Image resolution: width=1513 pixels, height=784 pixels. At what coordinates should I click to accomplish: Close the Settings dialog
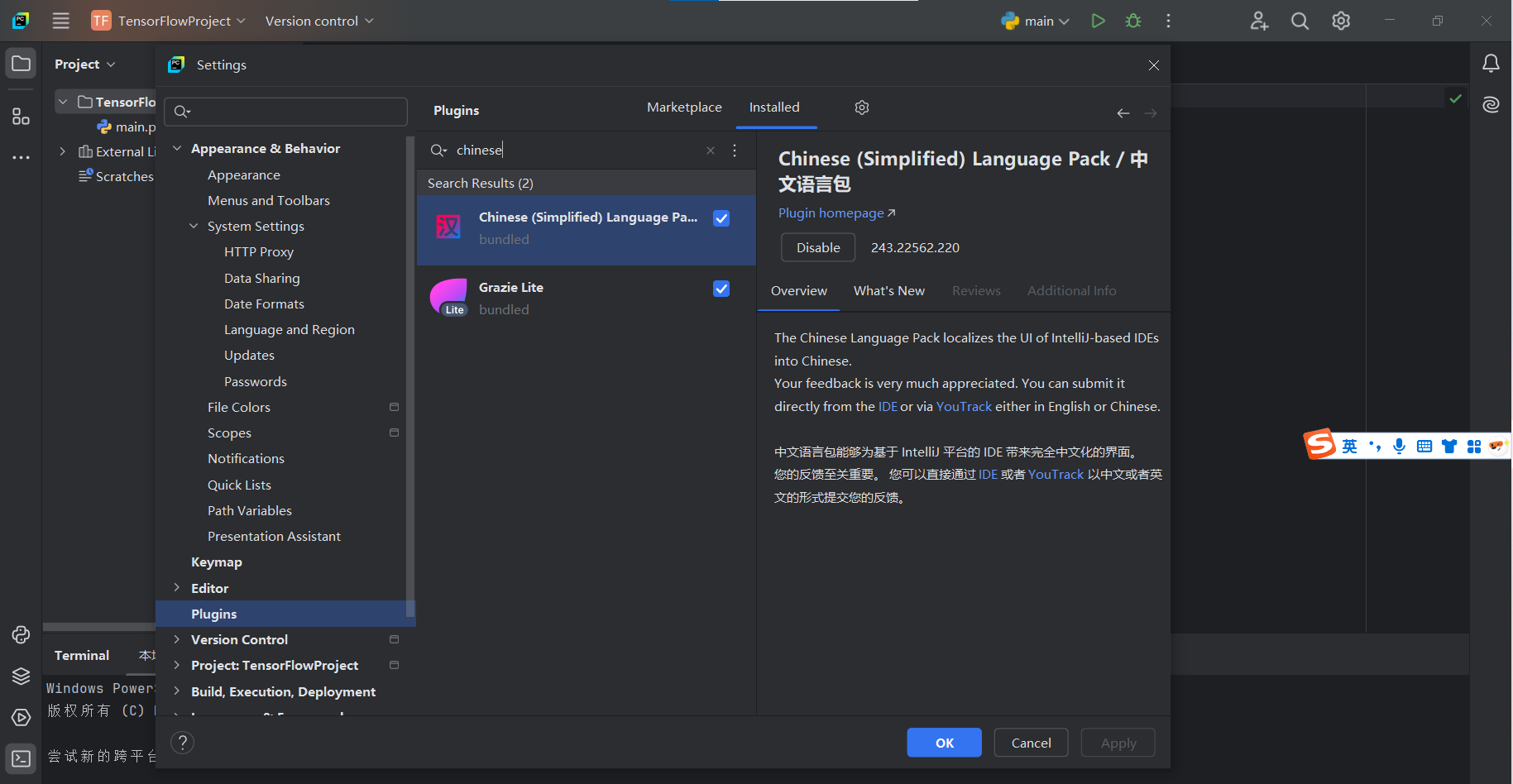pyautogui.click(x=1153, y=65)
